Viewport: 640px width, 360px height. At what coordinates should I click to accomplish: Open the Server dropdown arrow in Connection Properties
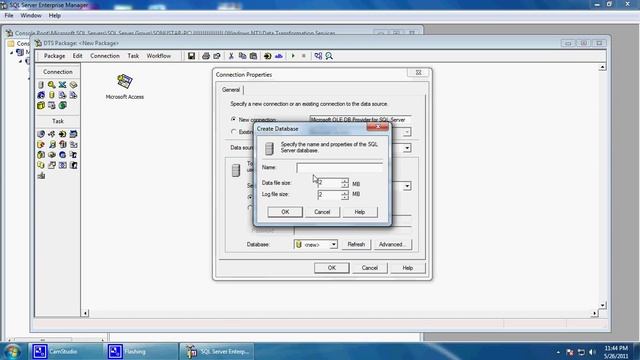click(407, 186)
